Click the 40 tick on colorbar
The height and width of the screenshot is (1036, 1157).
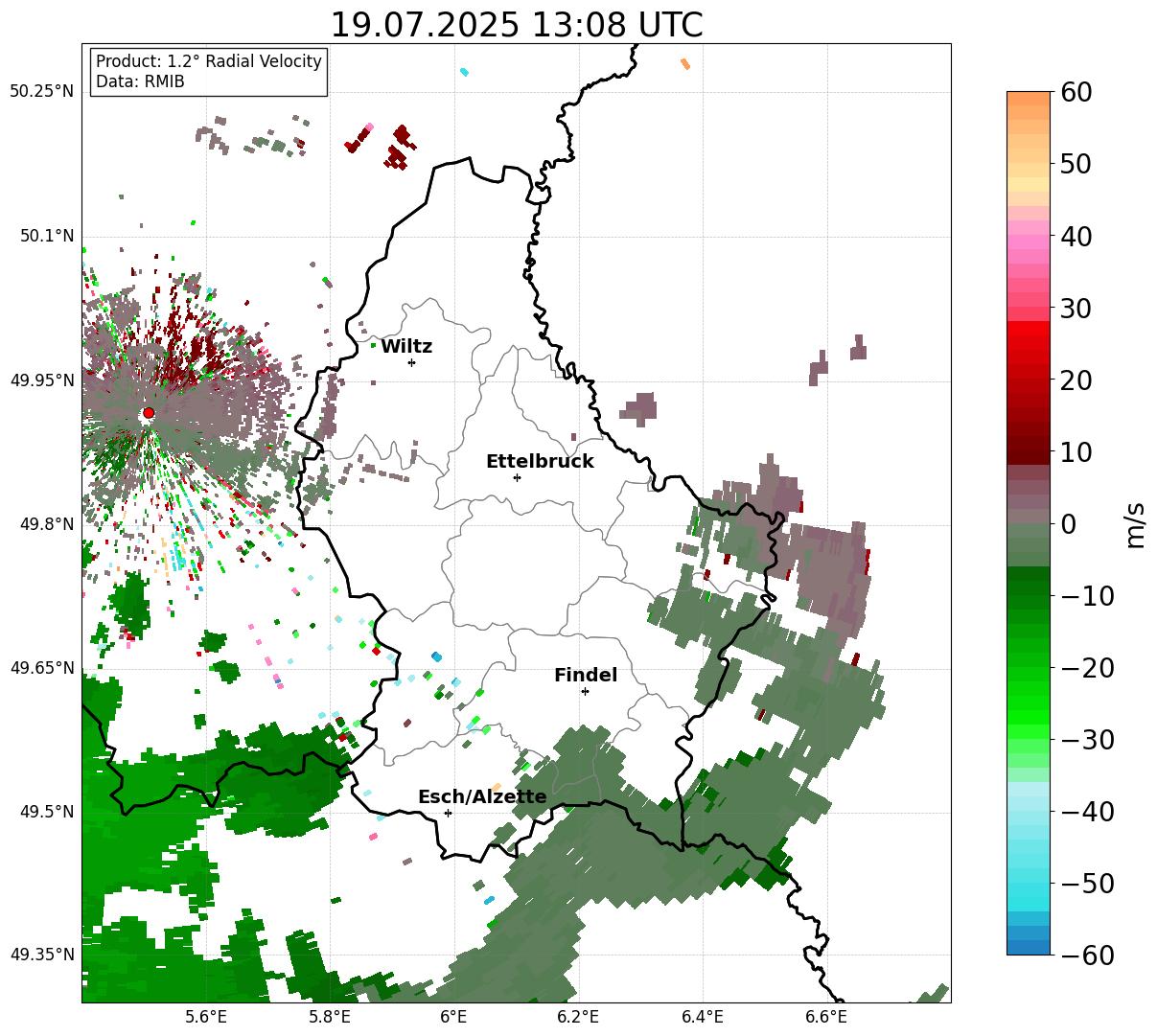1076,236
